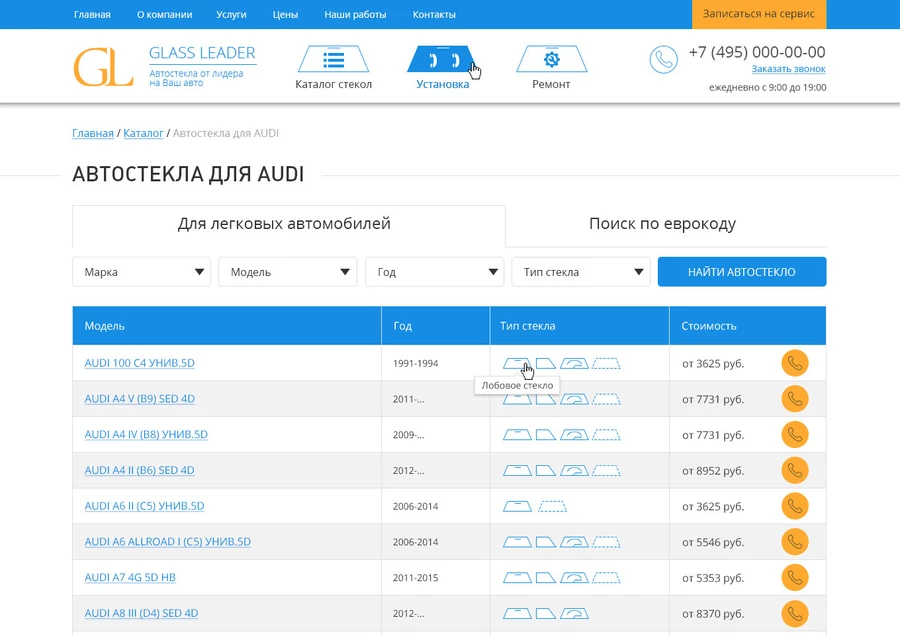Click side glass icon in AUDI 100 C4 row
900x636 pixels.
[545, 363]
